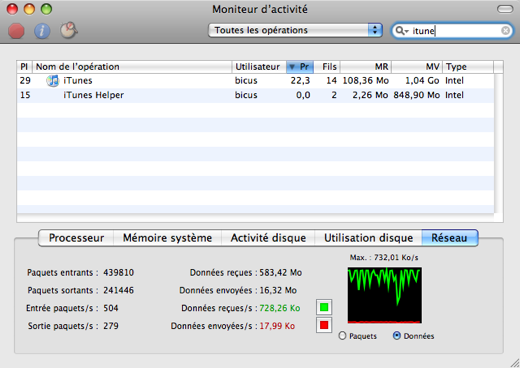Select the iTunes Helper process row
The height and width of the screenshot is (368, 520).
pos(255,95)
